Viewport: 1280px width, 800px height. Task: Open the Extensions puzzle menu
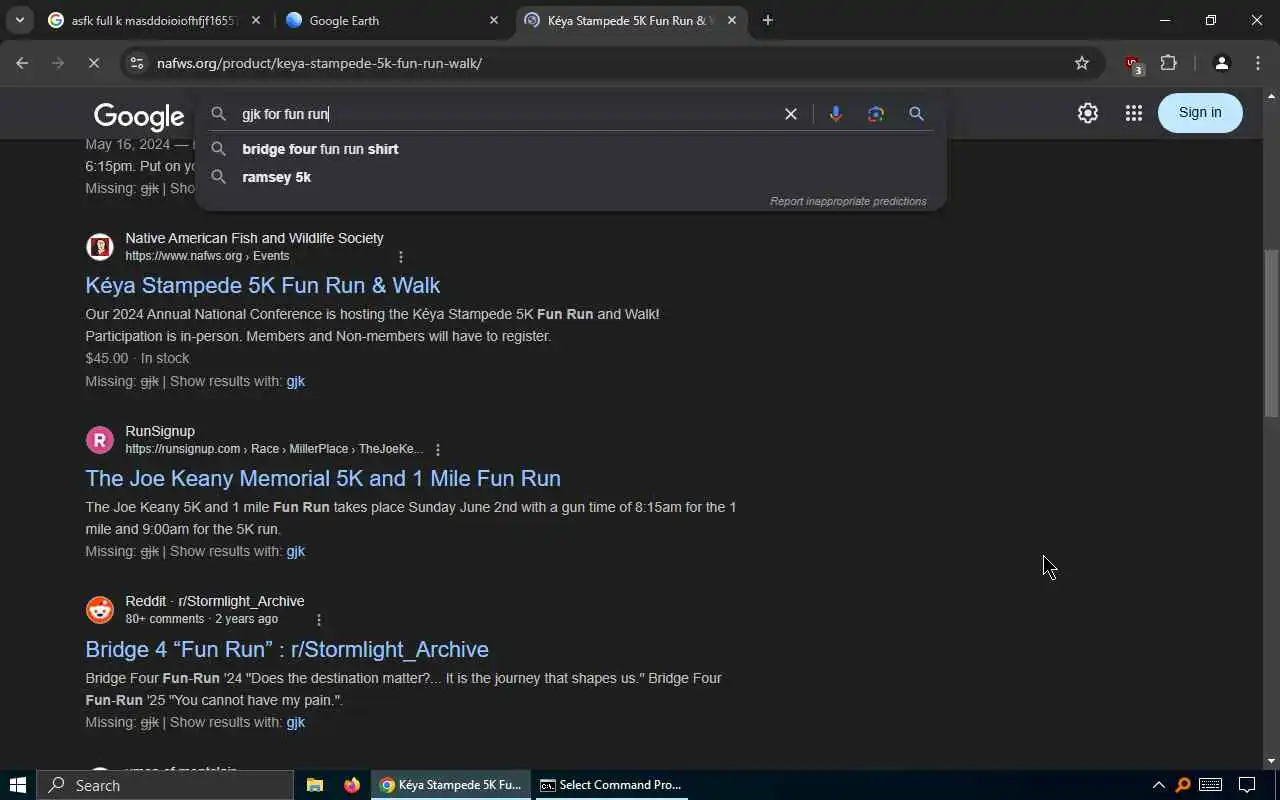click(1168, 63)
